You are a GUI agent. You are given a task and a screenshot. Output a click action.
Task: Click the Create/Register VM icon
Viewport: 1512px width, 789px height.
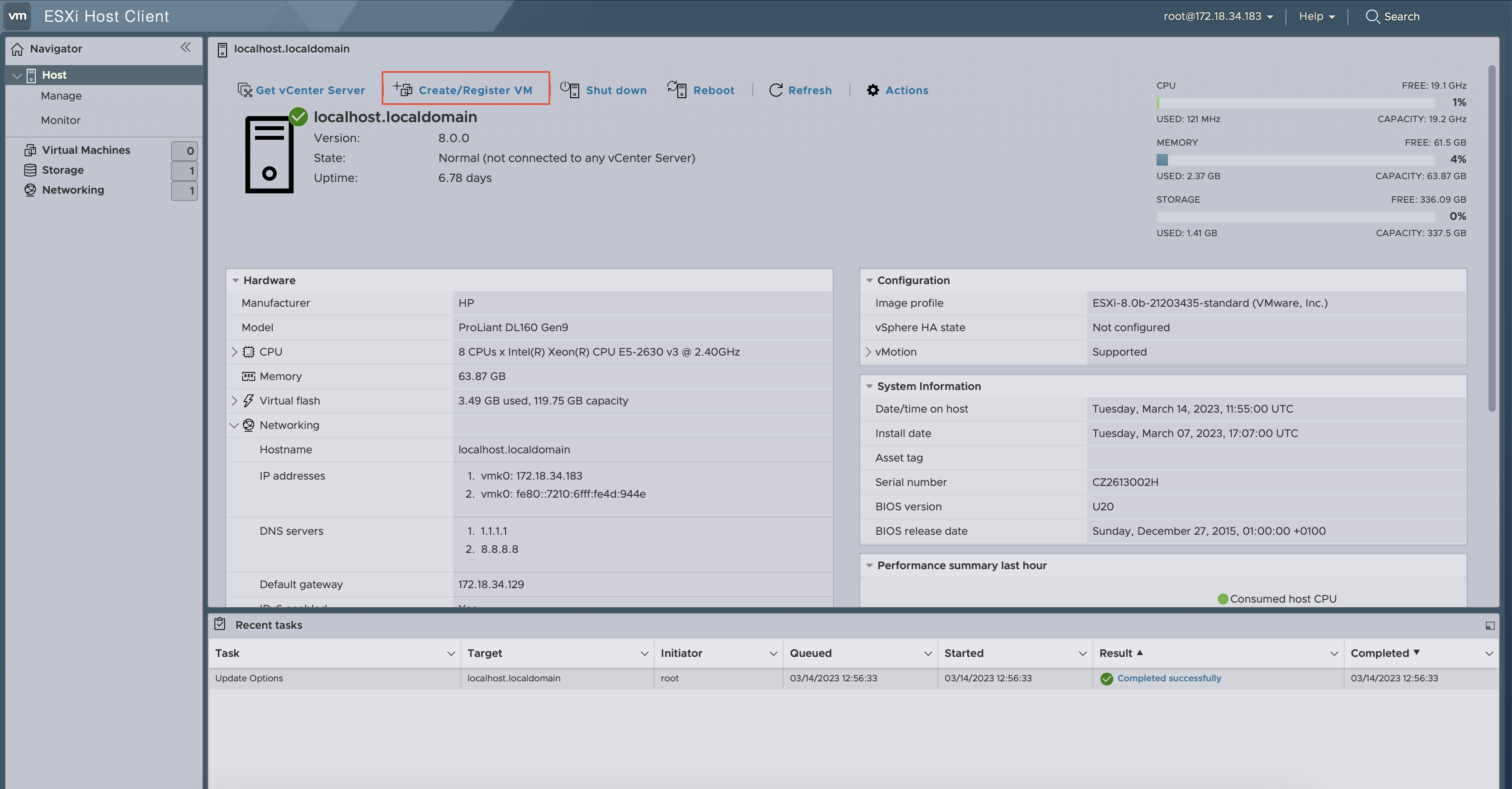click(x=403, y=89)
